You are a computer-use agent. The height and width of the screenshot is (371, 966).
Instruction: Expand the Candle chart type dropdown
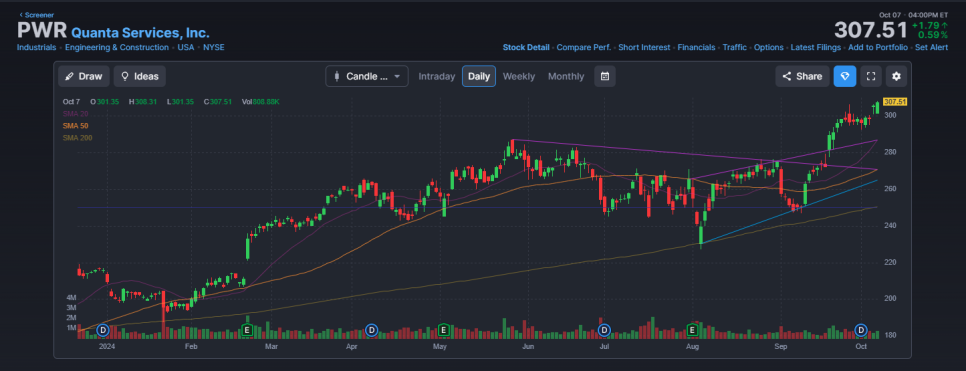click(x=367, y=76)
